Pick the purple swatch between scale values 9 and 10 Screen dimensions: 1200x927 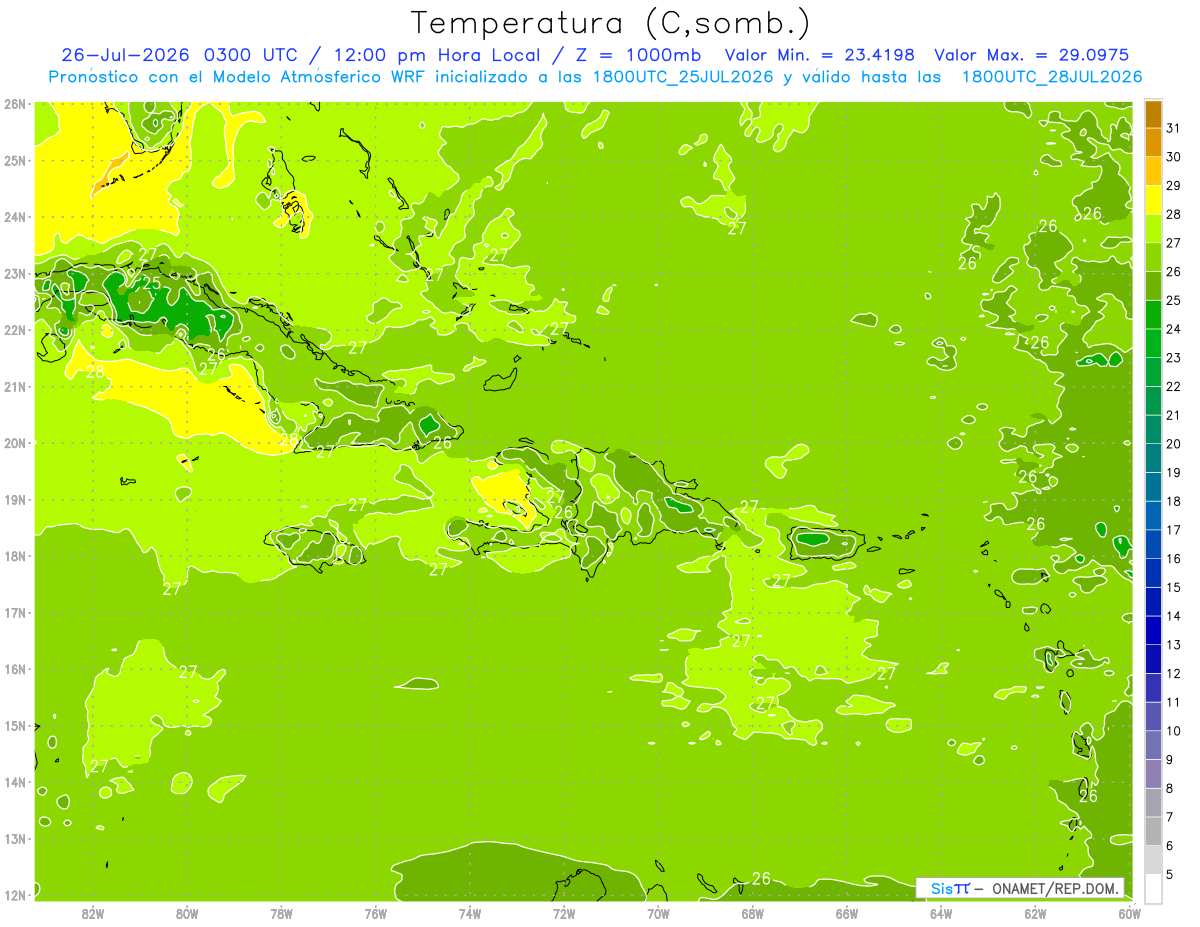point(1153,745)
